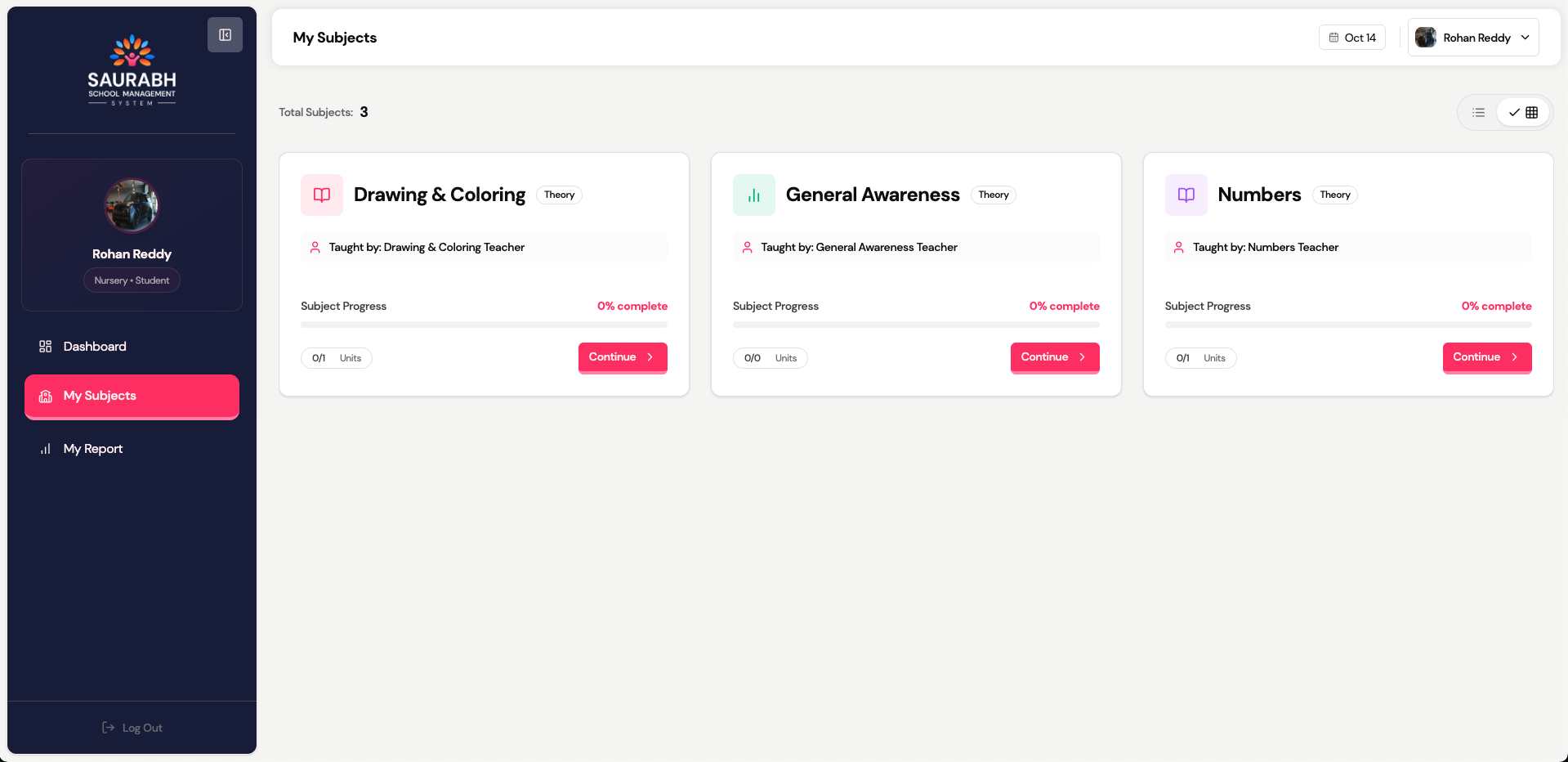Viewport: 1568px width, 762px height.
Task: Open the Dashboard menu item
Action: 95,347
